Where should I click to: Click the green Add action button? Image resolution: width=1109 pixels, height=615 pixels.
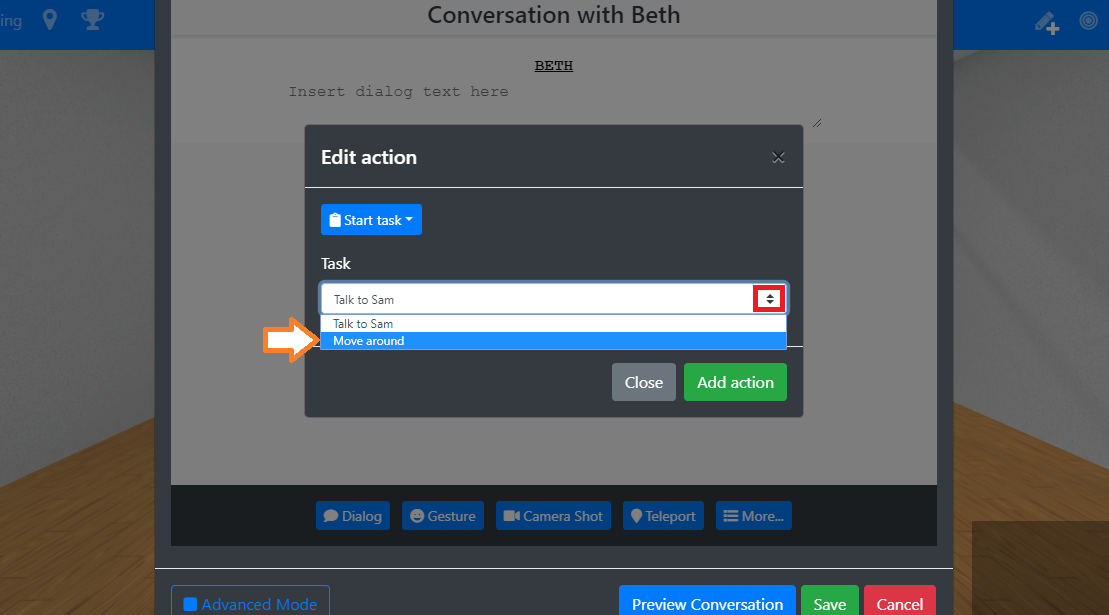[x=736, y=382]
